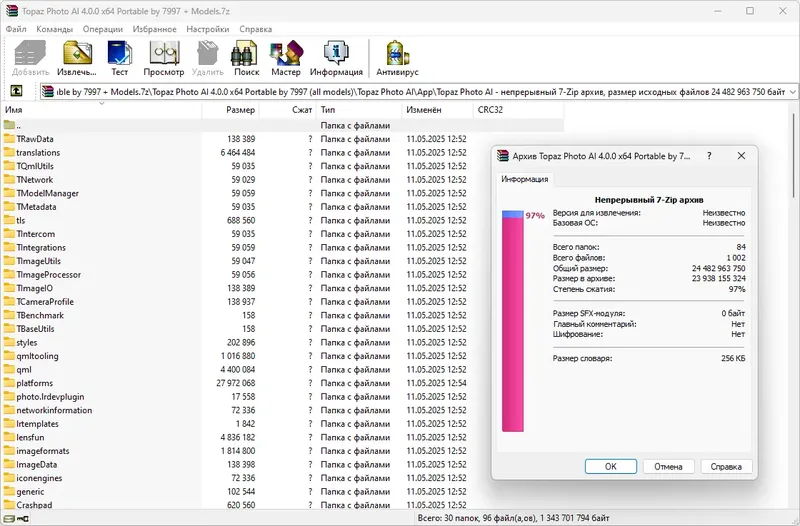Sort by the Сжат column header
Screen dimensions: 800x526
click(288, 110)
